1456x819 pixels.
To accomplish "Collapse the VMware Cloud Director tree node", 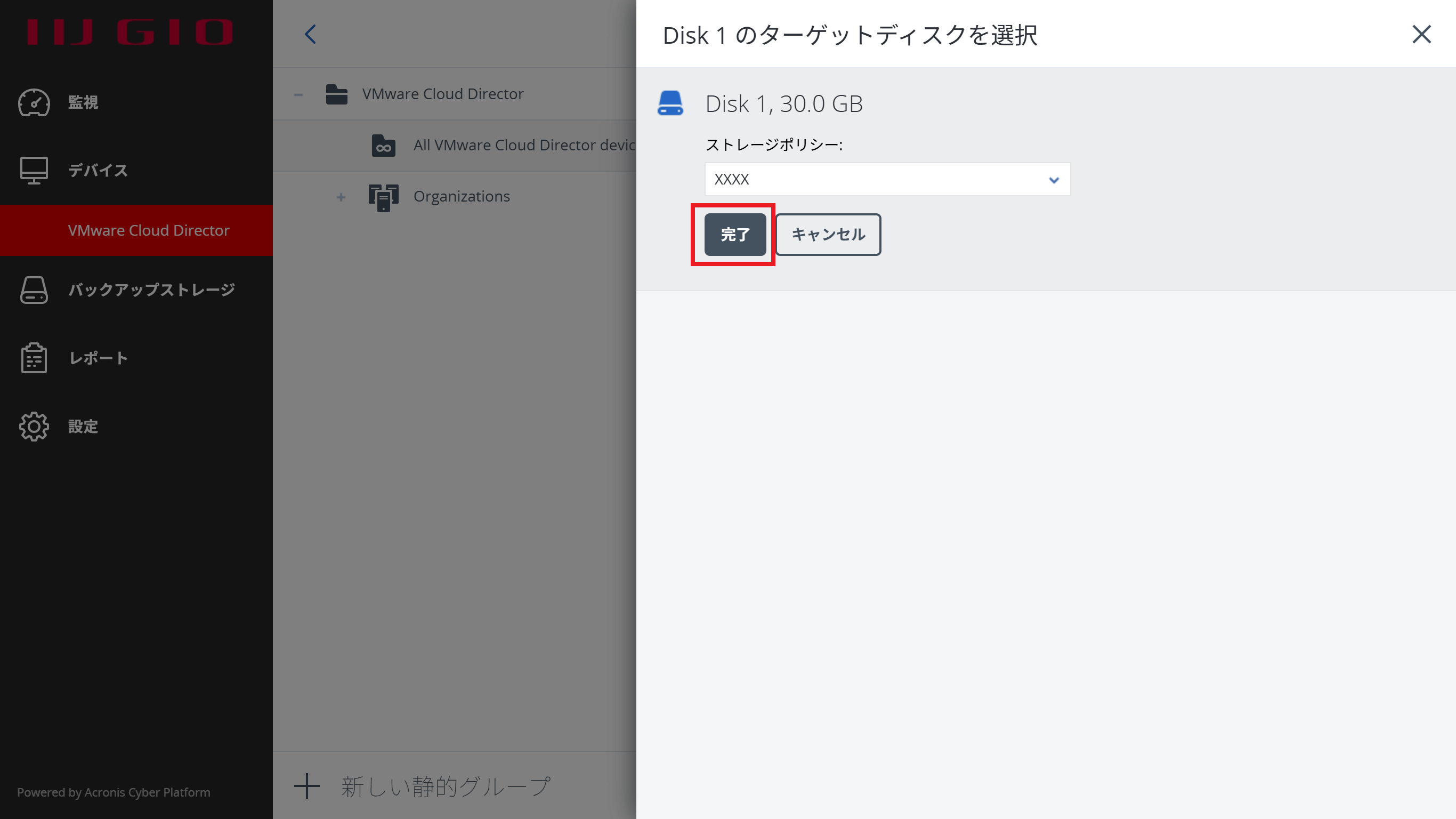I will tap(298, 94).
